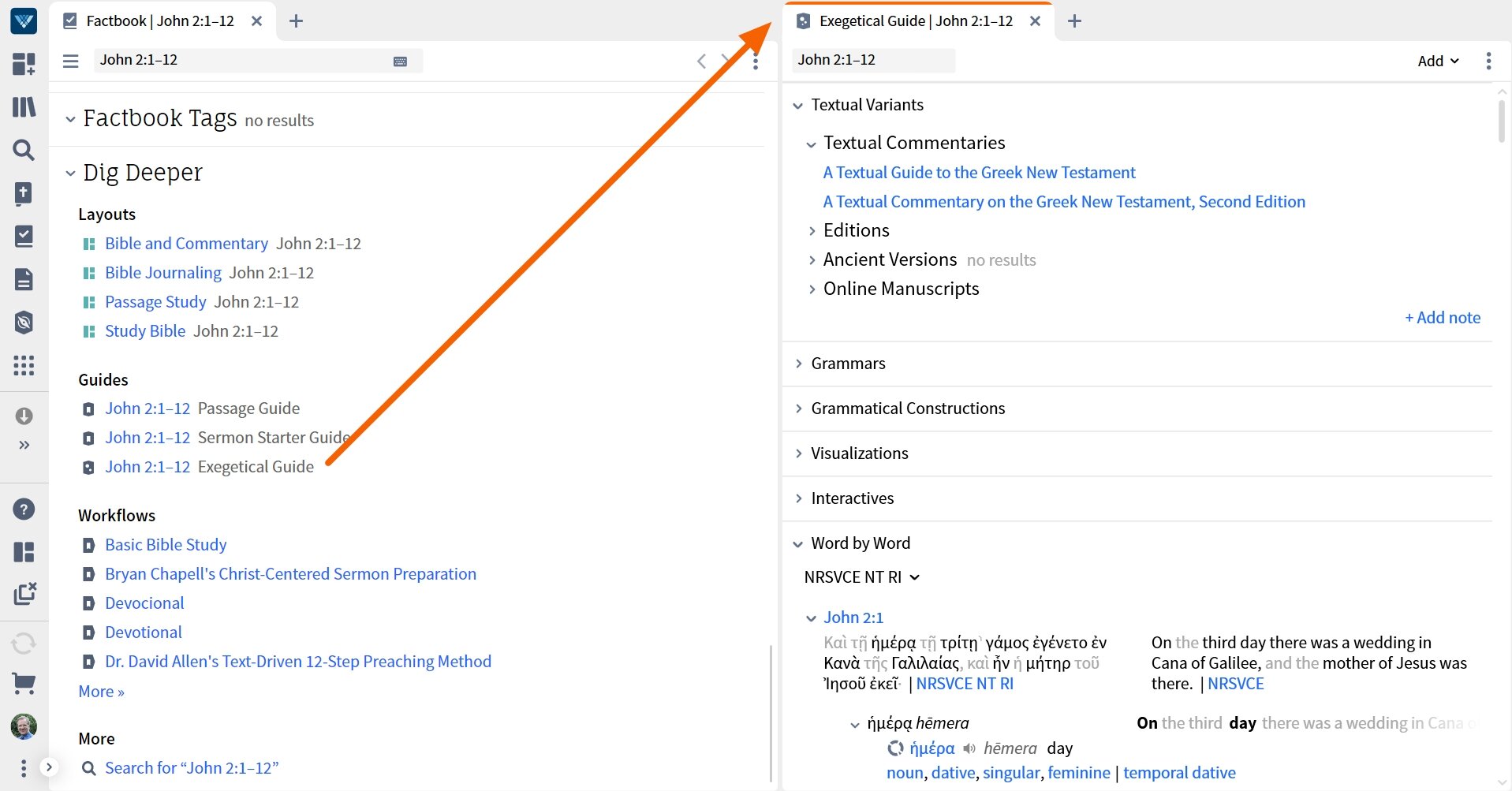Click the close all panels sidebar icon
The width and height of the screenshot is (1512, 791).
(24, 594)
